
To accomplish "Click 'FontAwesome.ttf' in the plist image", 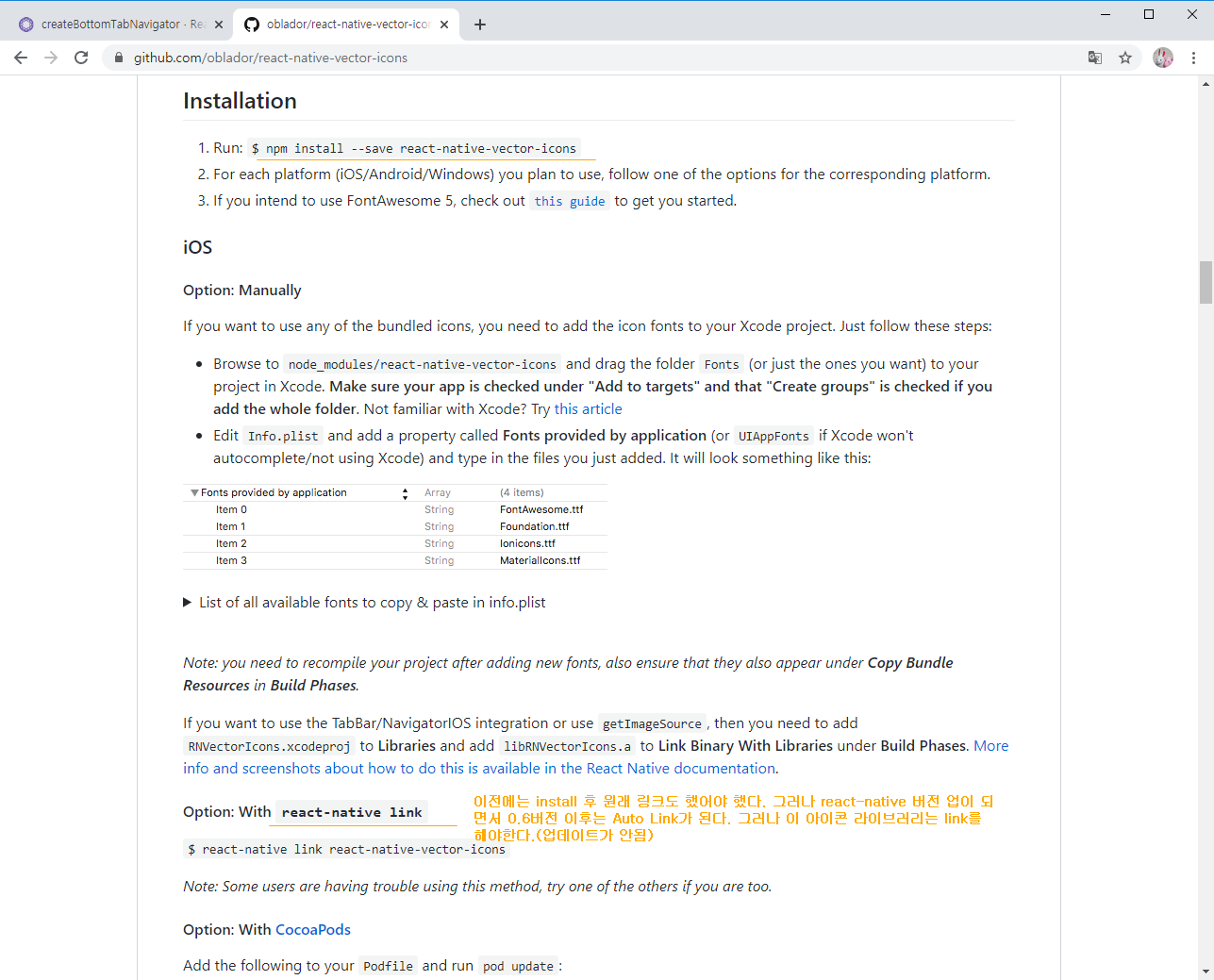I will [541, 509].
